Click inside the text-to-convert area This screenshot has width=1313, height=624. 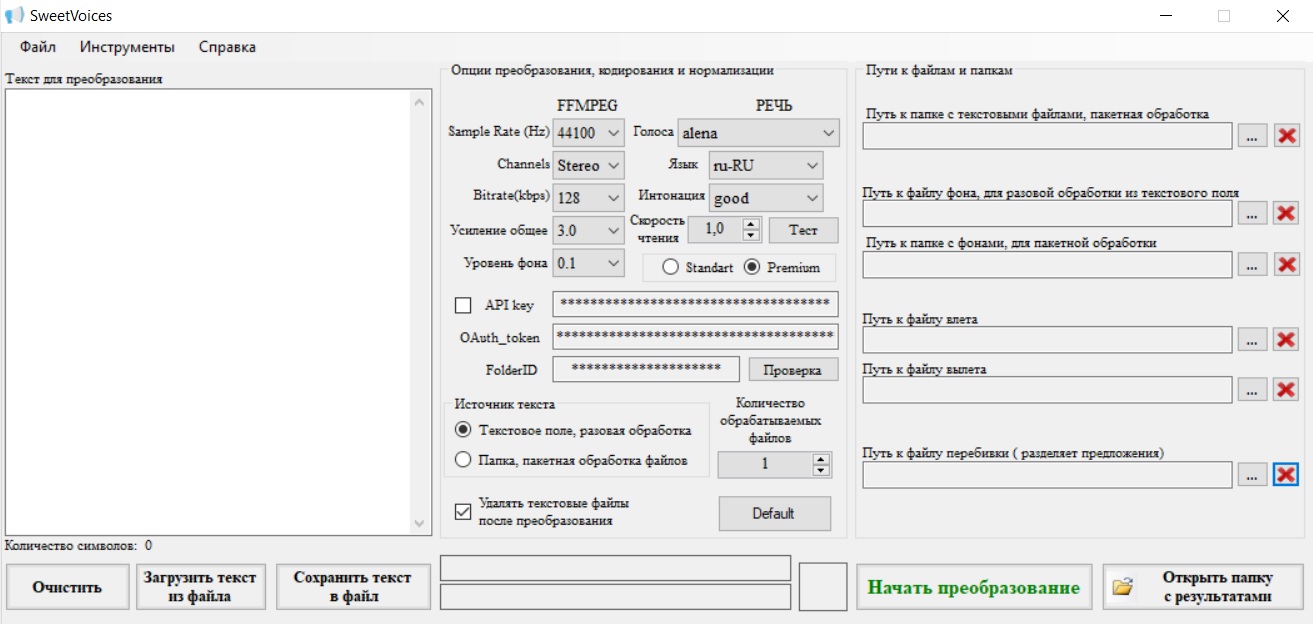click(208, 312)
